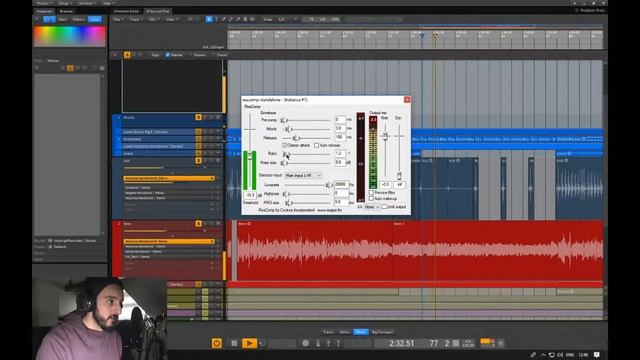Viewport: 640px width, 360px height.
Task: Toggle the orange power button in transport
Action: pyautogui.click(x=216, y=343)
